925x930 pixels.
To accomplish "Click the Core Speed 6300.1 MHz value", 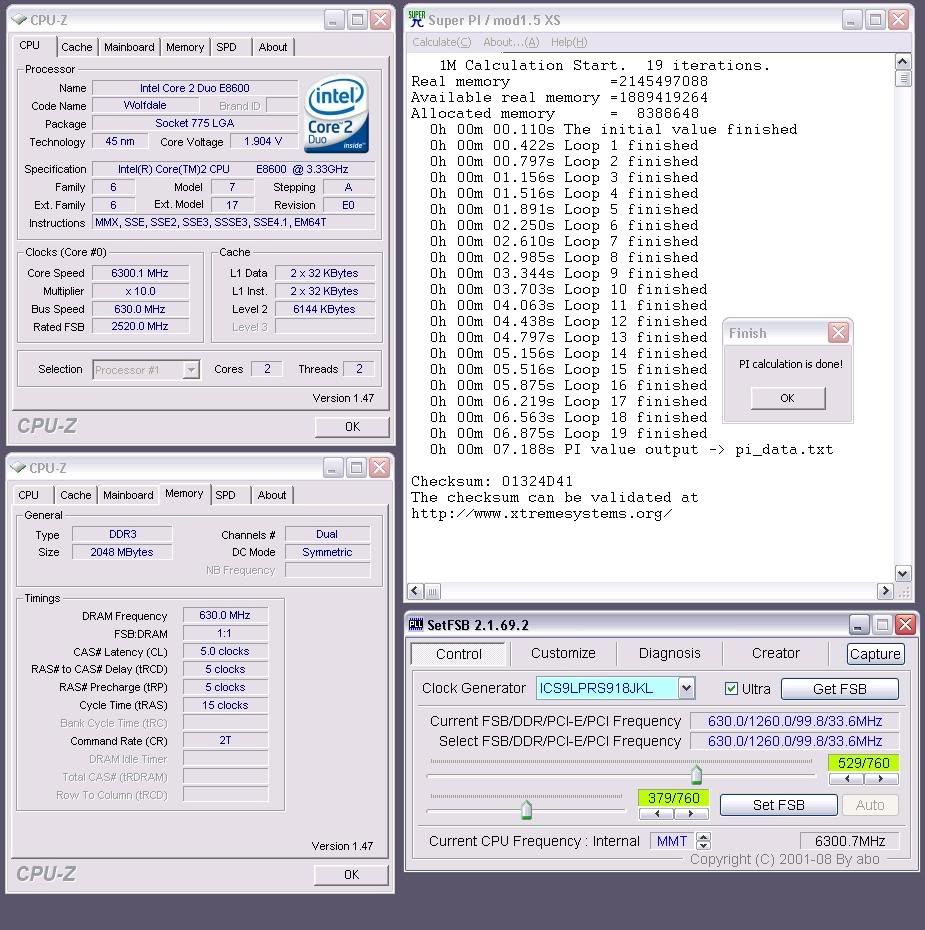I will pyautogui.click(x=140, y=273).
